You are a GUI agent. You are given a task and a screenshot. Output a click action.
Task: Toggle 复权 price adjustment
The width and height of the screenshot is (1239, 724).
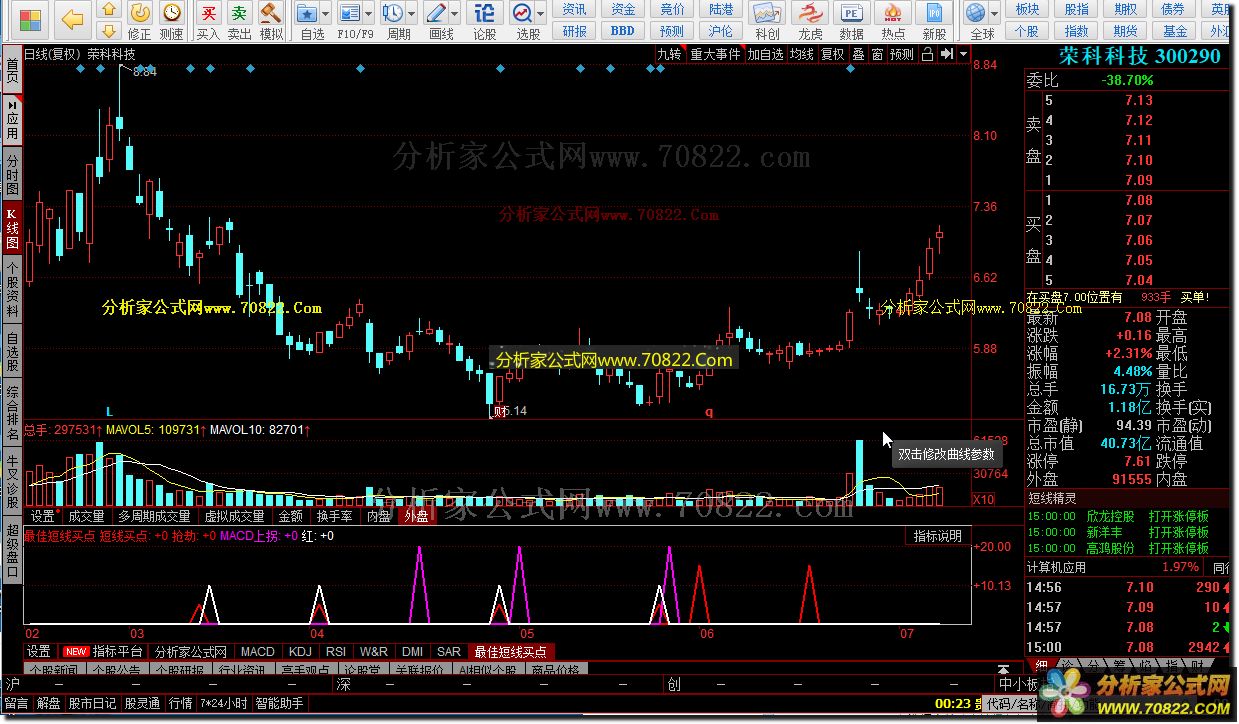833,54
